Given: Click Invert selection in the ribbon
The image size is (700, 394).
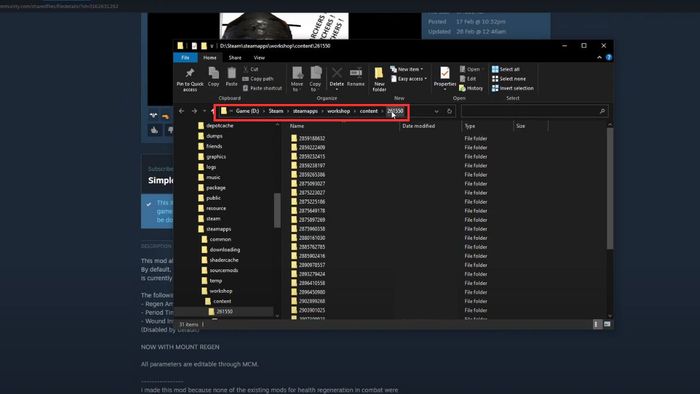Looking at the screenshot, I should 512,88.
